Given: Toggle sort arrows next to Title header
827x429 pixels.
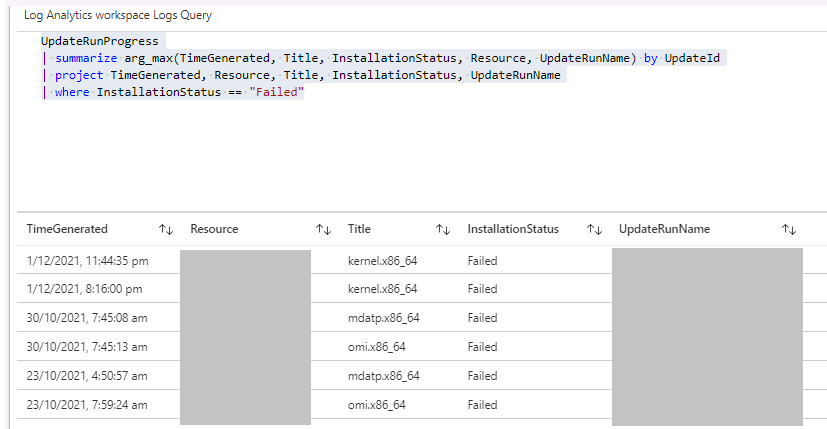Looking at the screenshot, I should pos(442,229).
